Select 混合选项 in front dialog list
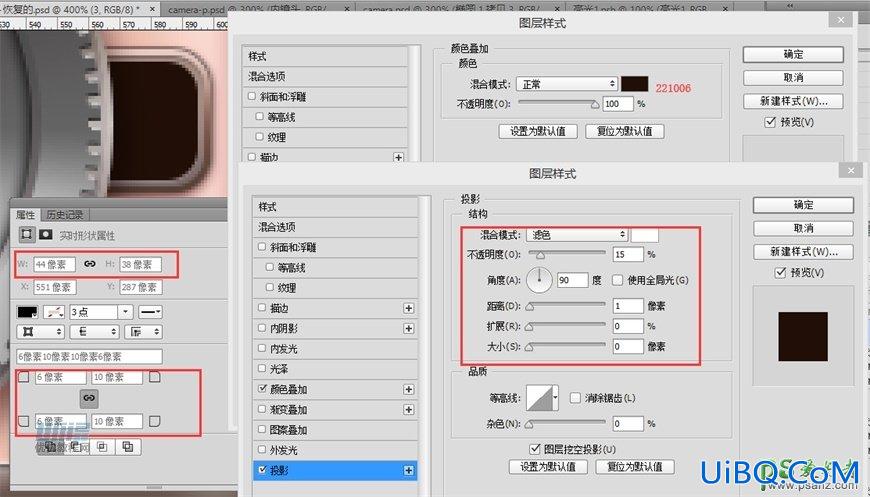 click(335, 227)
